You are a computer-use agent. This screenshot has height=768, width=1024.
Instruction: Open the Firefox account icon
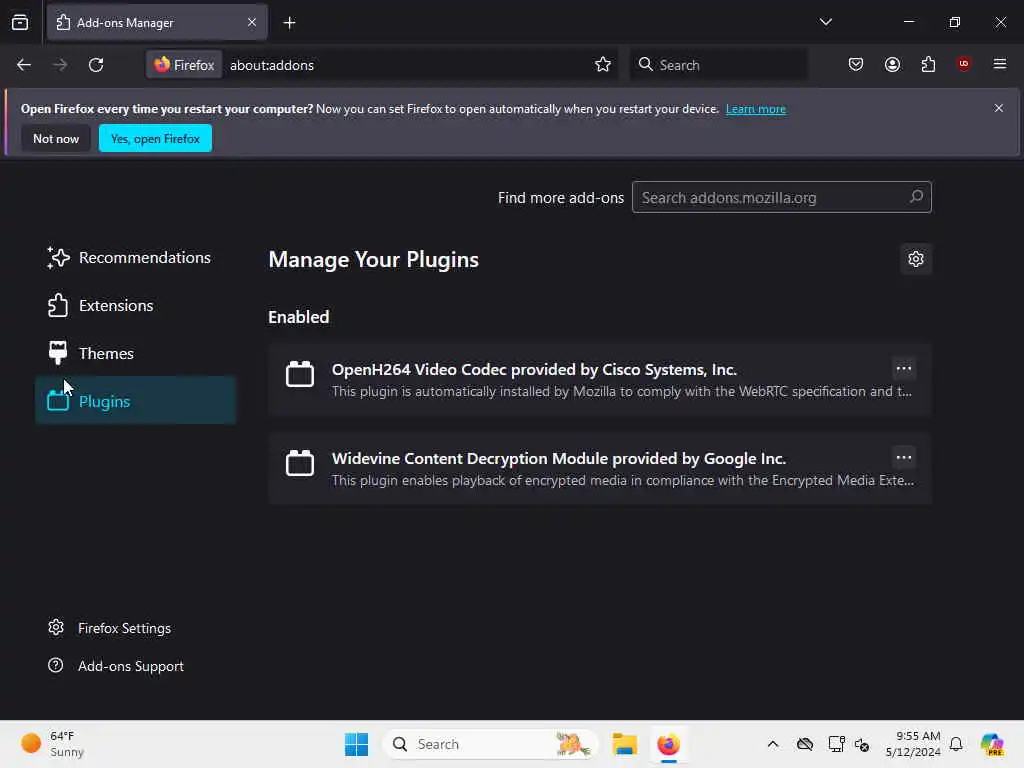892,64
